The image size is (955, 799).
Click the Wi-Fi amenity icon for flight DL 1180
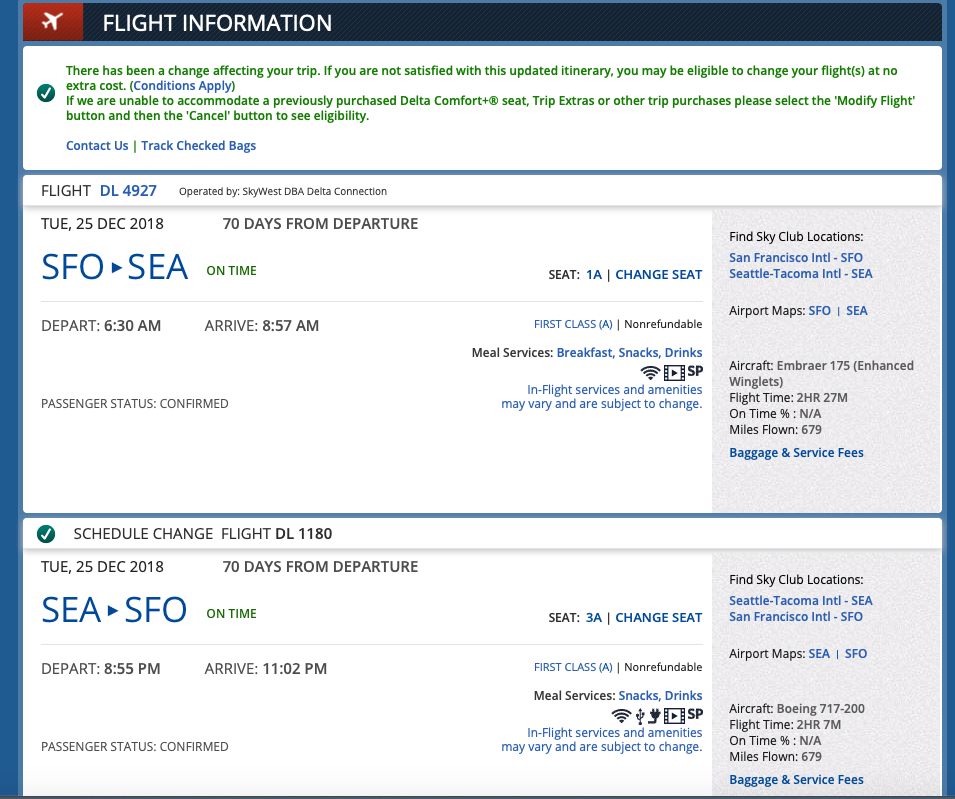coord(621,715)
